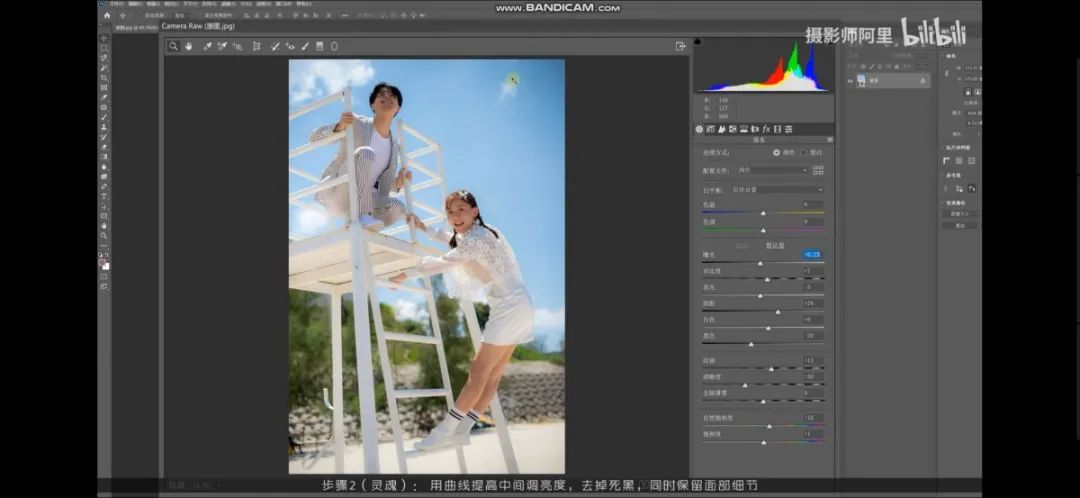Choose the Adjustment Brush tool
Image resolution: width=1080 pixels, height=498 pixels.
[305, 46]
